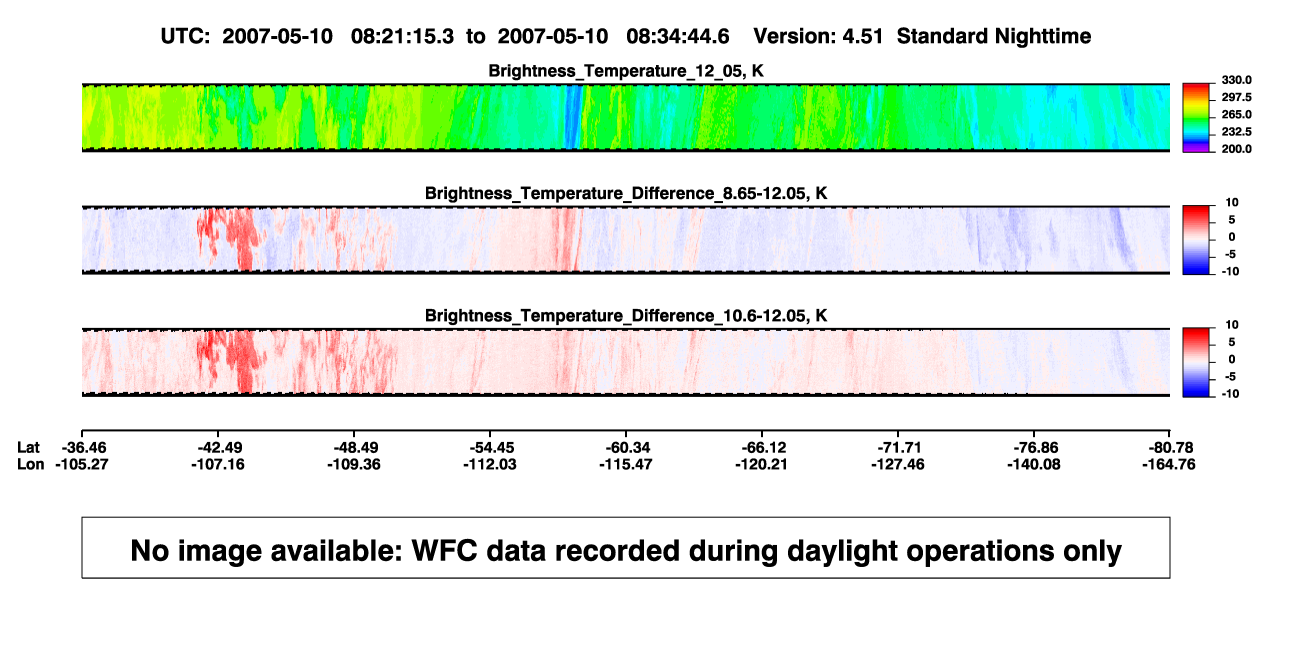Click the Lat axis label

coord(30,447)
